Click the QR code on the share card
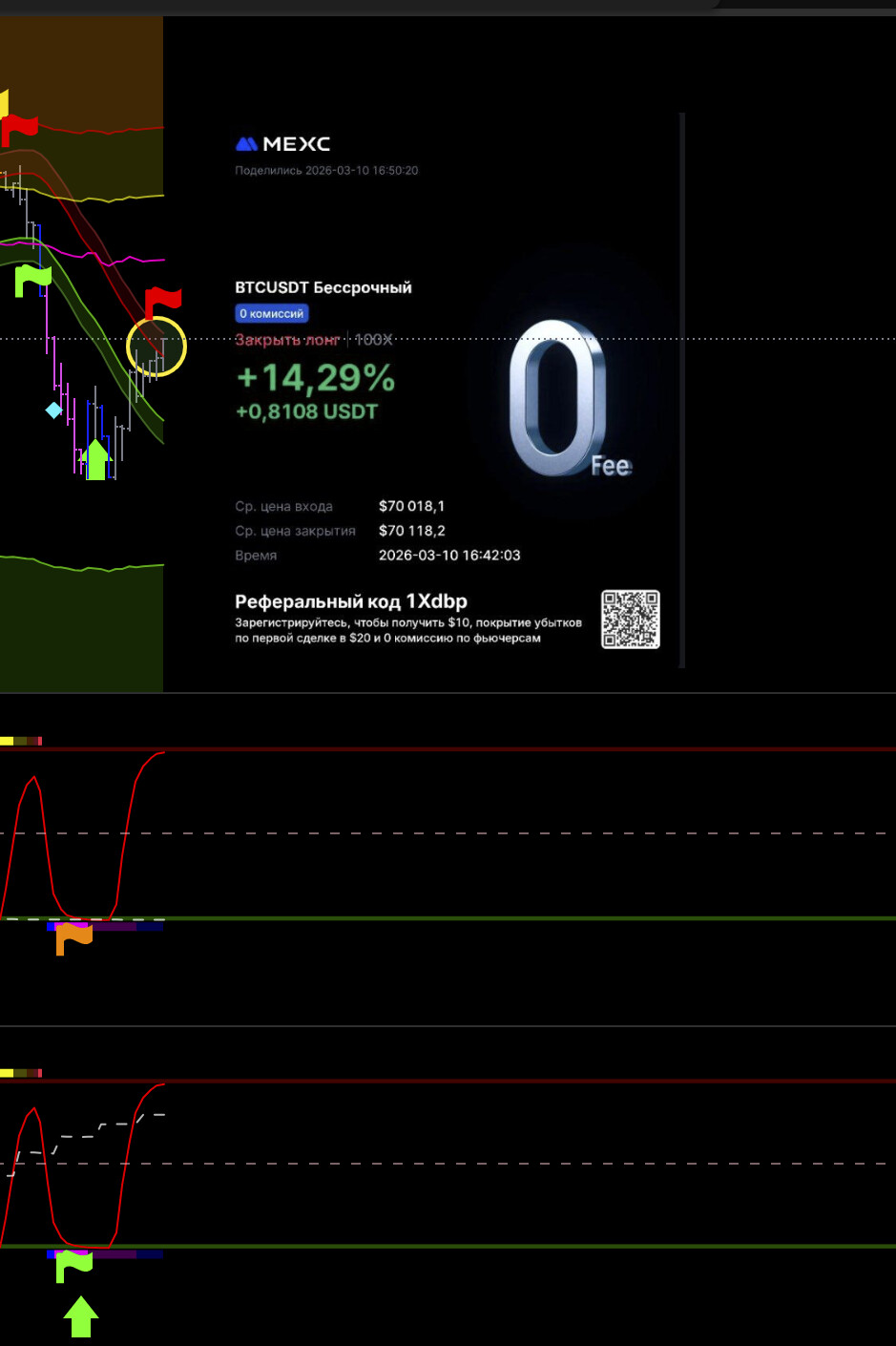 click(630, 620)
